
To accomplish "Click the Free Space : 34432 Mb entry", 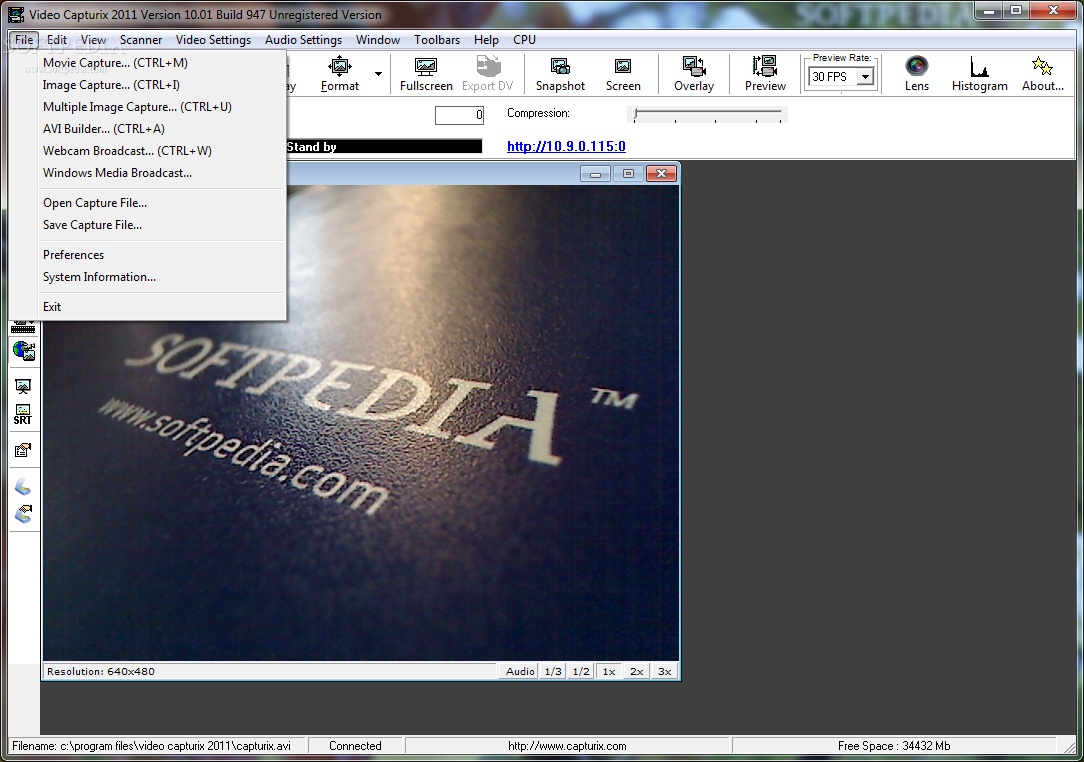I will [x=894, y=746].
